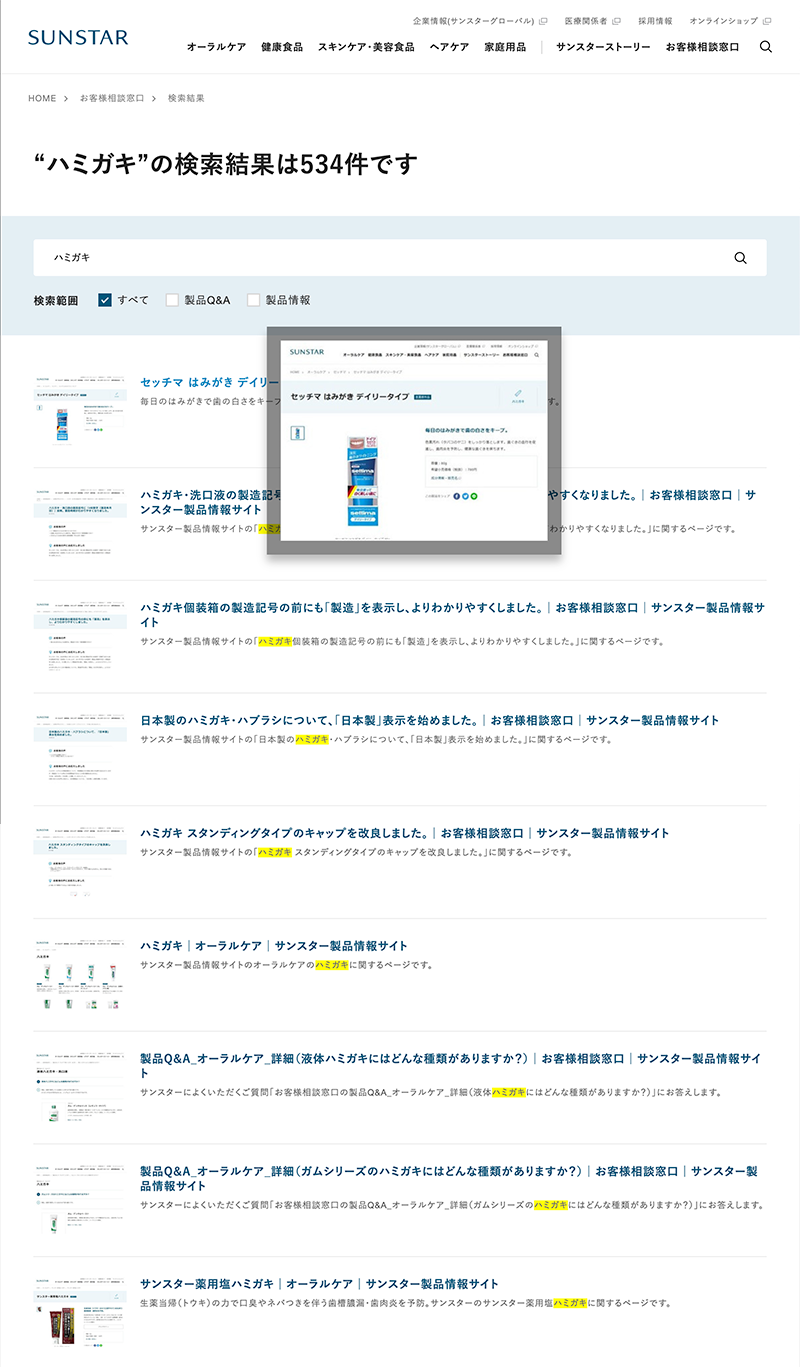The width and height of the screenshot is (800, 1367).
Task: Click description オーラルケアのハミガキに関するページです
Action: click(x=287, y=965)
